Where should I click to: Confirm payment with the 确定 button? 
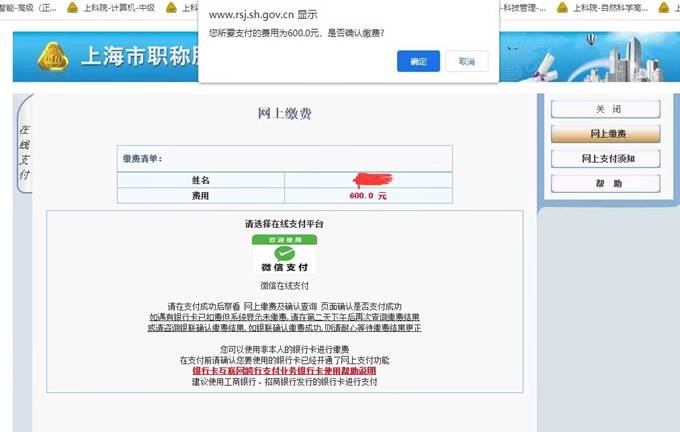click(x=418, y=61)
